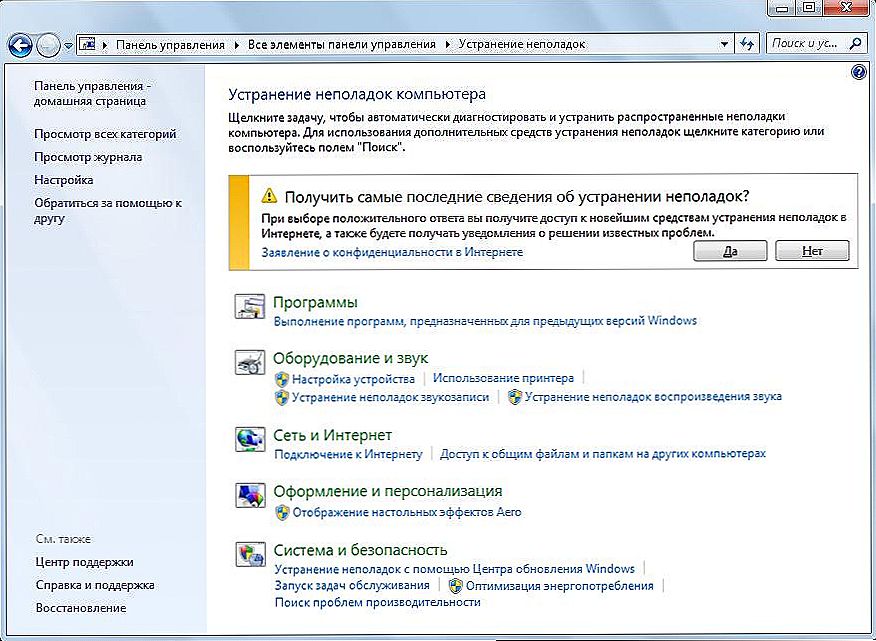Screen dimensions: 876x641
Task: Click the 'Сеть и Интернет' category icon
Action: 250,439
